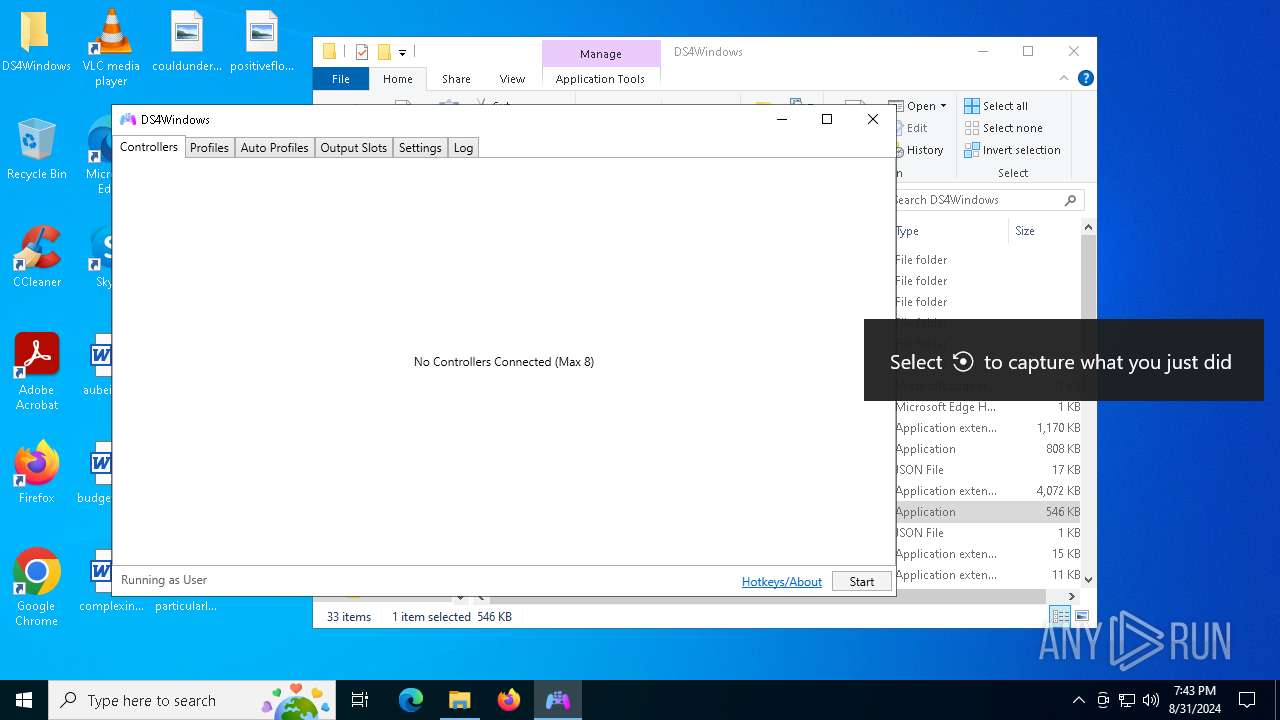Open the Recycle Bin desktop icon
This screenshot has width=1280, height=720.
pyautogui.click(x=36, y=148)
